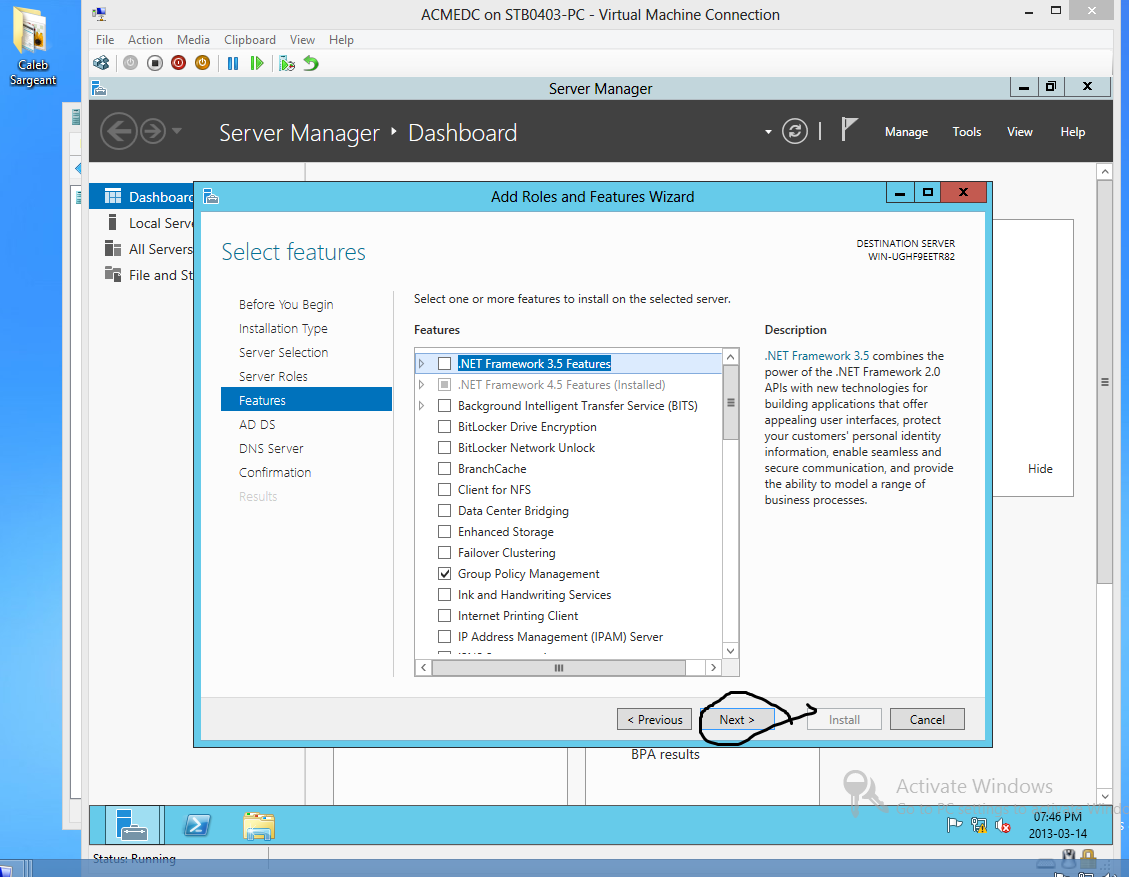Click the Next button
Viewport: 1129px width, 877px height.
click(x=737, y=719)
